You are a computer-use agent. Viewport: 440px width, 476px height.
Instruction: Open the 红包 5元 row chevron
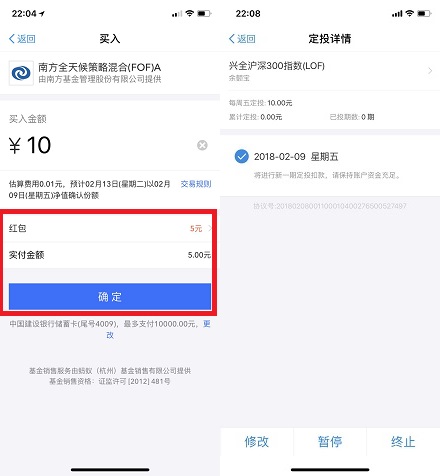coord(210,228)
